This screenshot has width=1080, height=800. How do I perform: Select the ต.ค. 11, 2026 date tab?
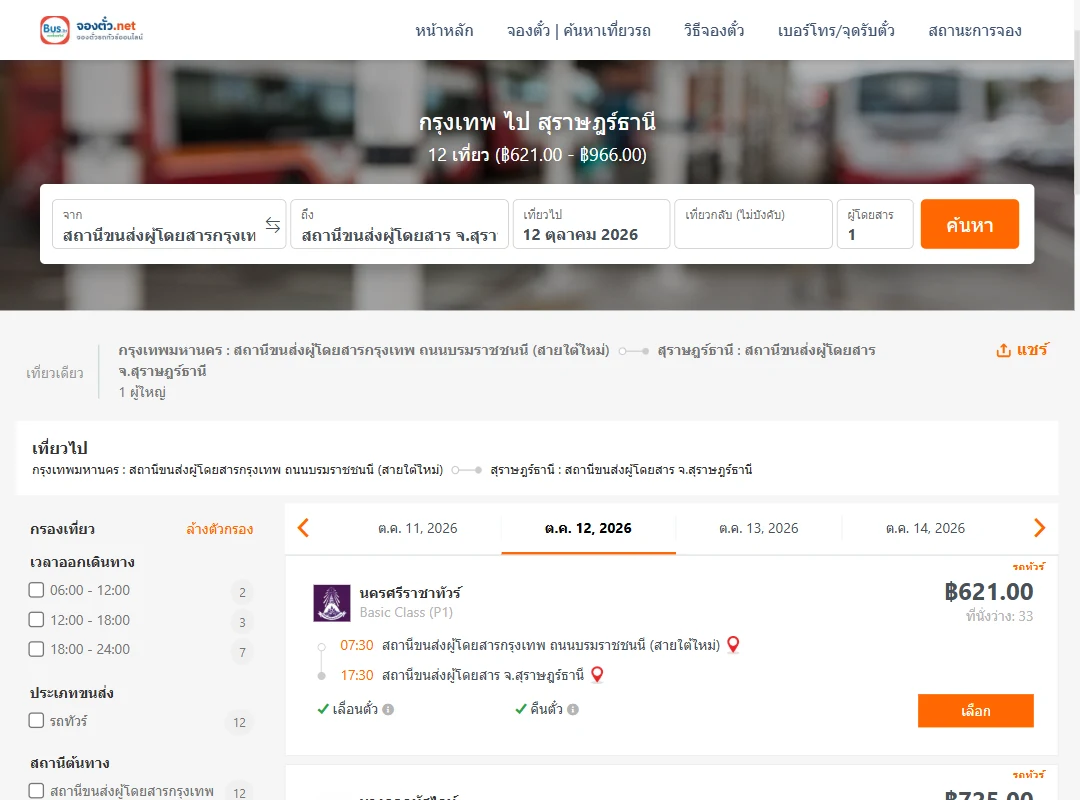point(417,529)
